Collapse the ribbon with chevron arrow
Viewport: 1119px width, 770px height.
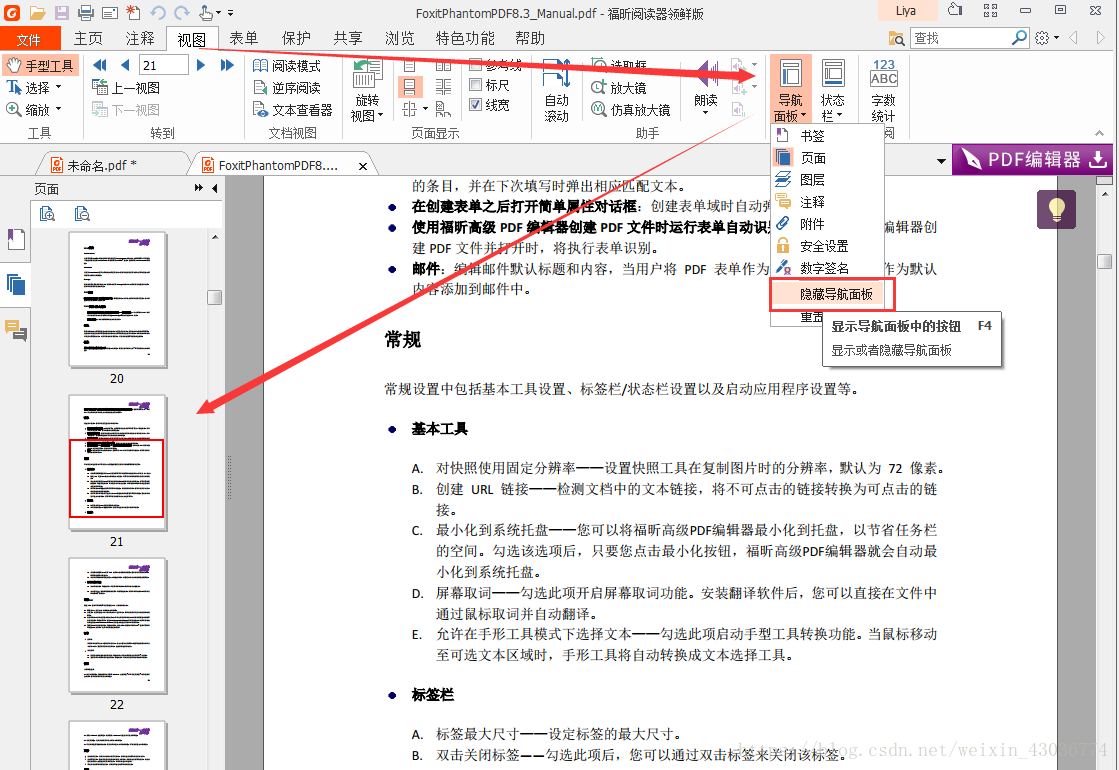coord(1100,133)
